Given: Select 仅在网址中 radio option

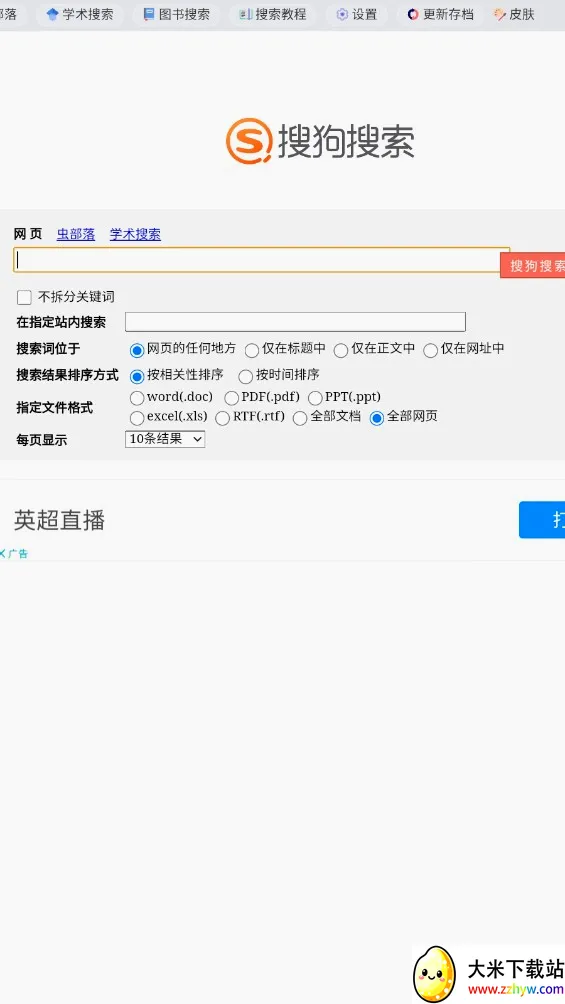Looking at the screenshot, I should [x=430, y=350].
